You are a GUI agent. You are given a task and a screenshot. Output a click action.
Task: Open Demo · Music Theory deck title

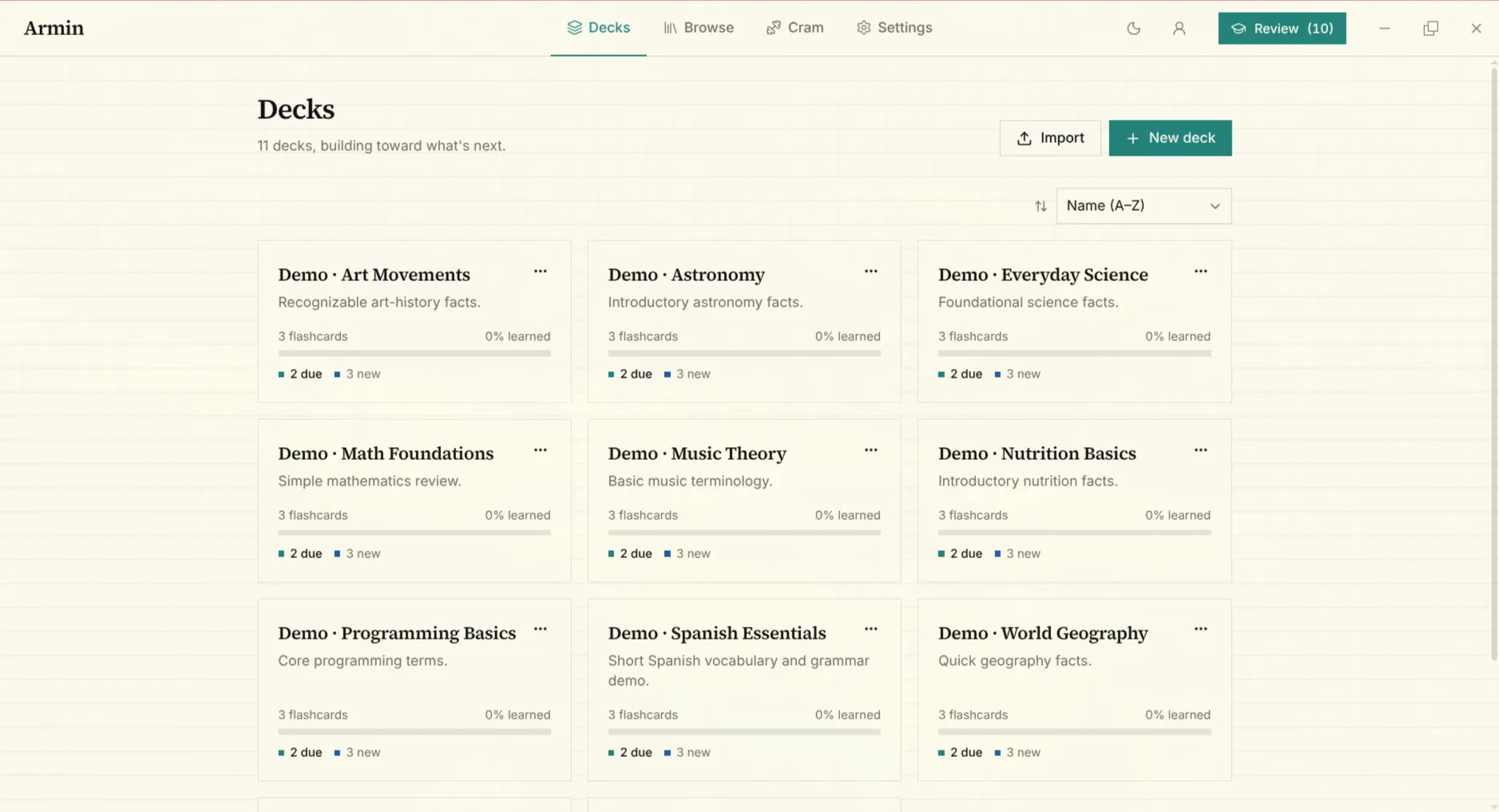coord(697,454)
